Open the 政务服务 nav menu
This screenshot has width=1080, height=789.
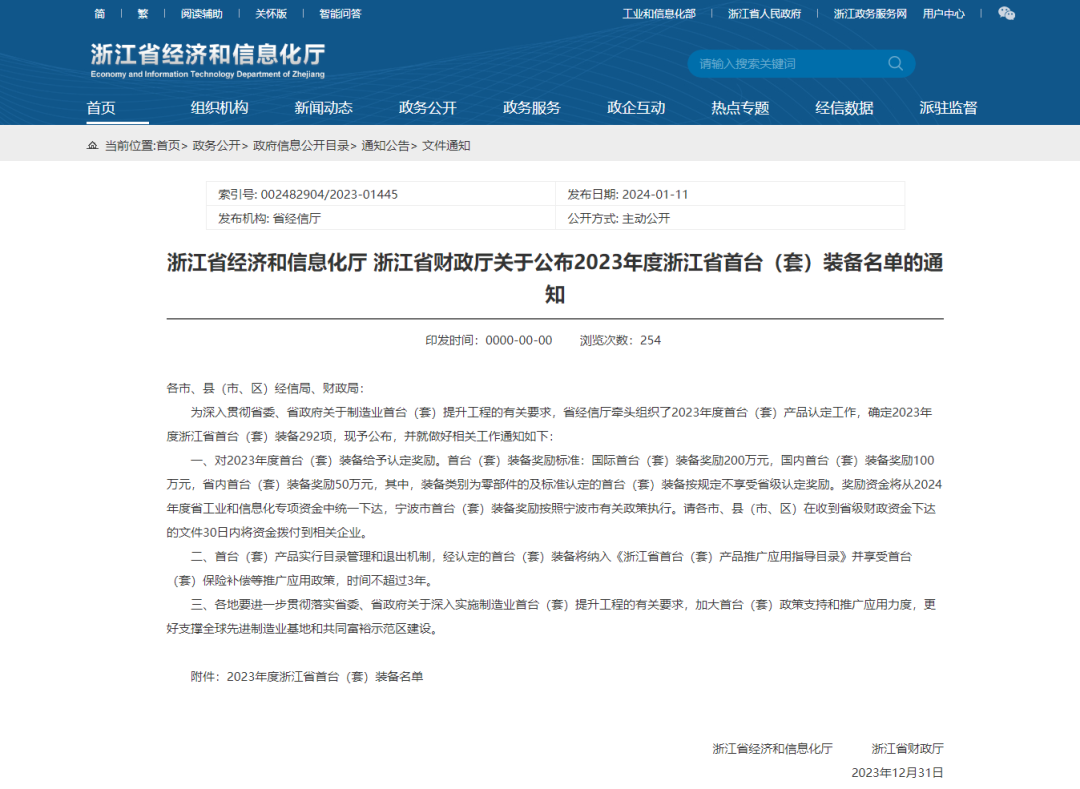pyautogui.click(x=532, y=107)
